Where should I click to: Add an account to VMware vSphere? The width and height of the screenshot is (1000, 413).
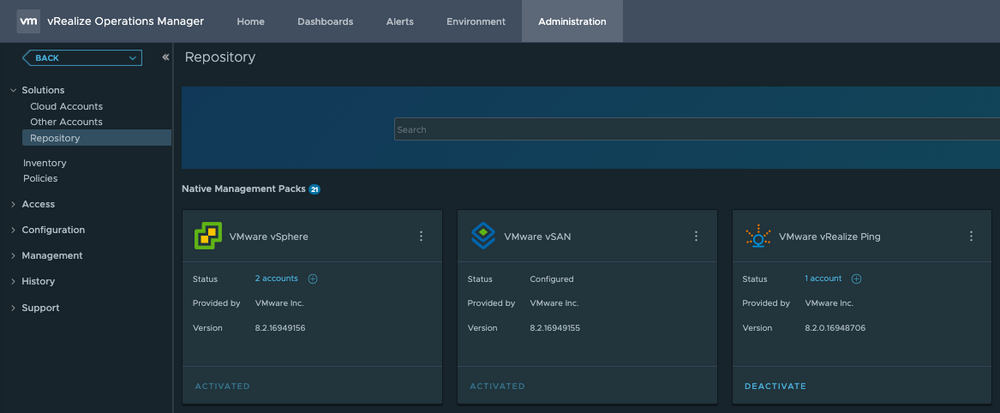point(313,279)
